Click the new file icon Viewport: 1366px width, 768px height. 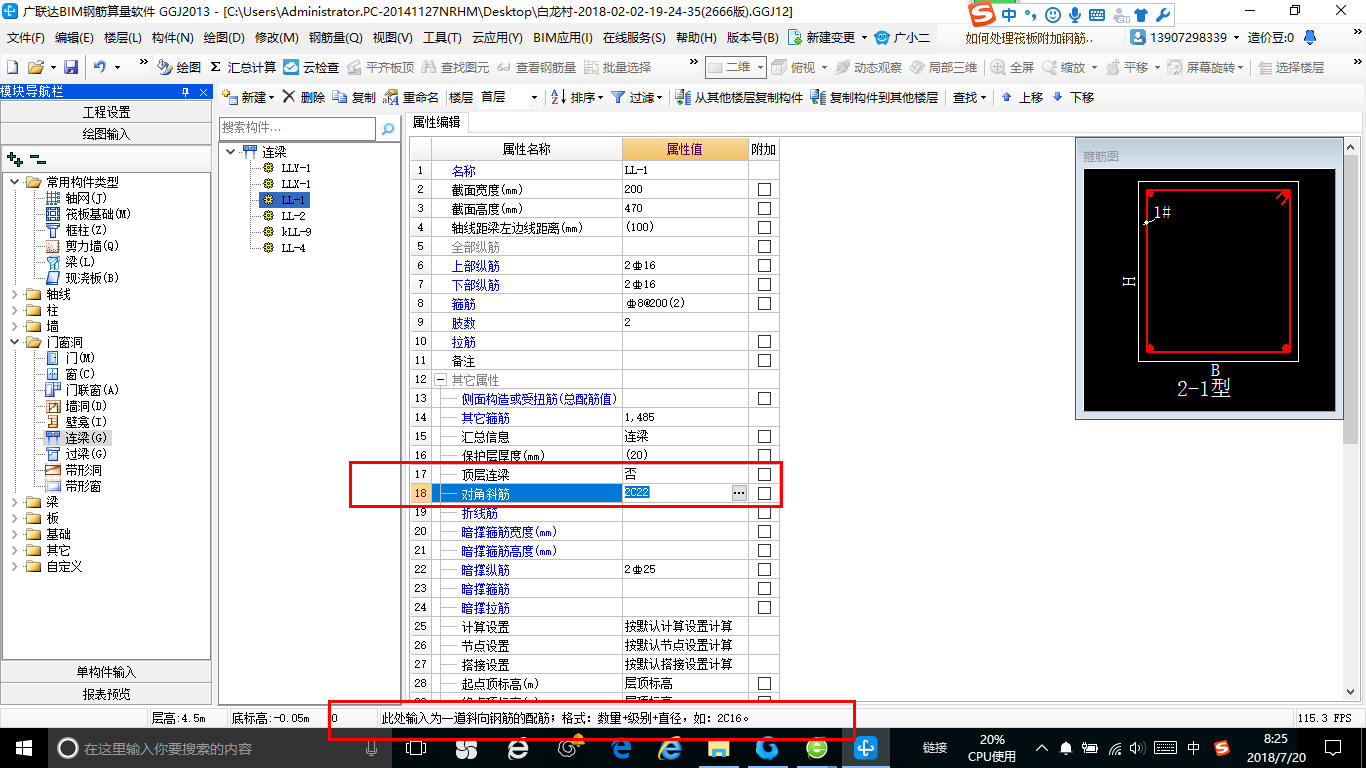point(12,67)
